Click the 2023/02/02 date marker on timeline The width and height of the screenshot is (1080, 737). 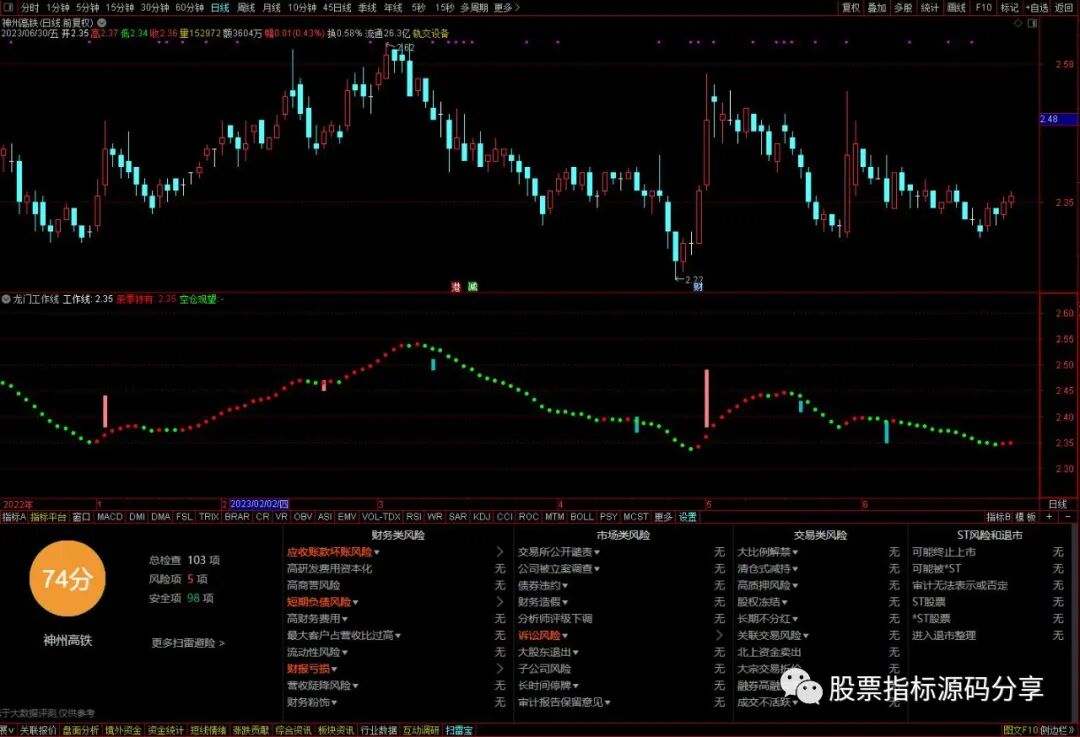[259, 504]
